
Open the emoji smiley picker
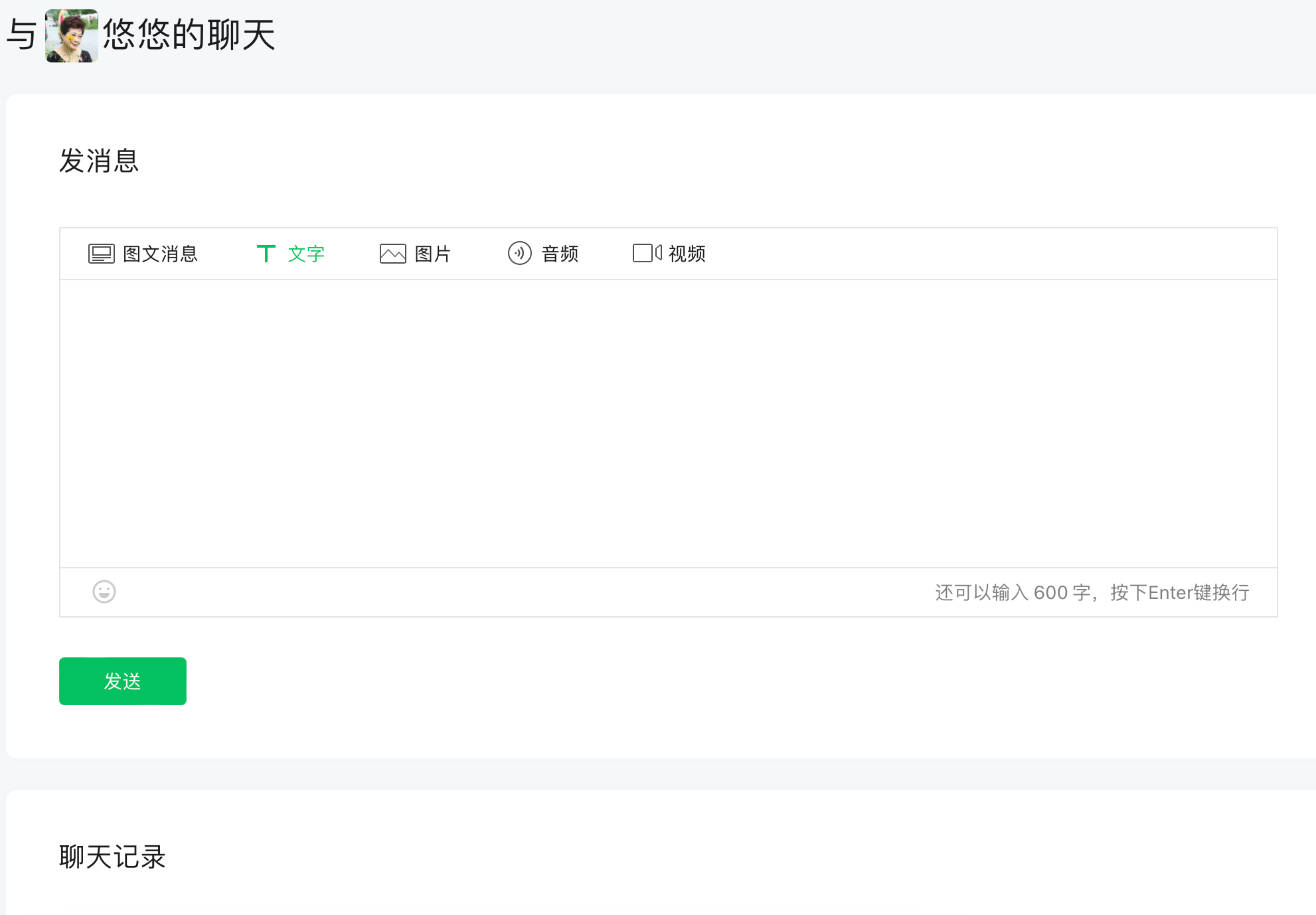pyautogui.click(x=104, y=592)
